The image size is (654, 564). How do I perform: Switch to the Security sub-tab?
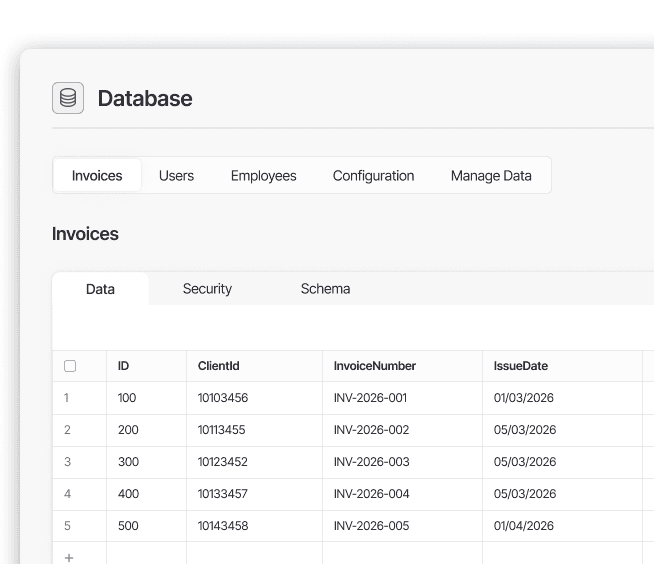(x=207, y=289)
